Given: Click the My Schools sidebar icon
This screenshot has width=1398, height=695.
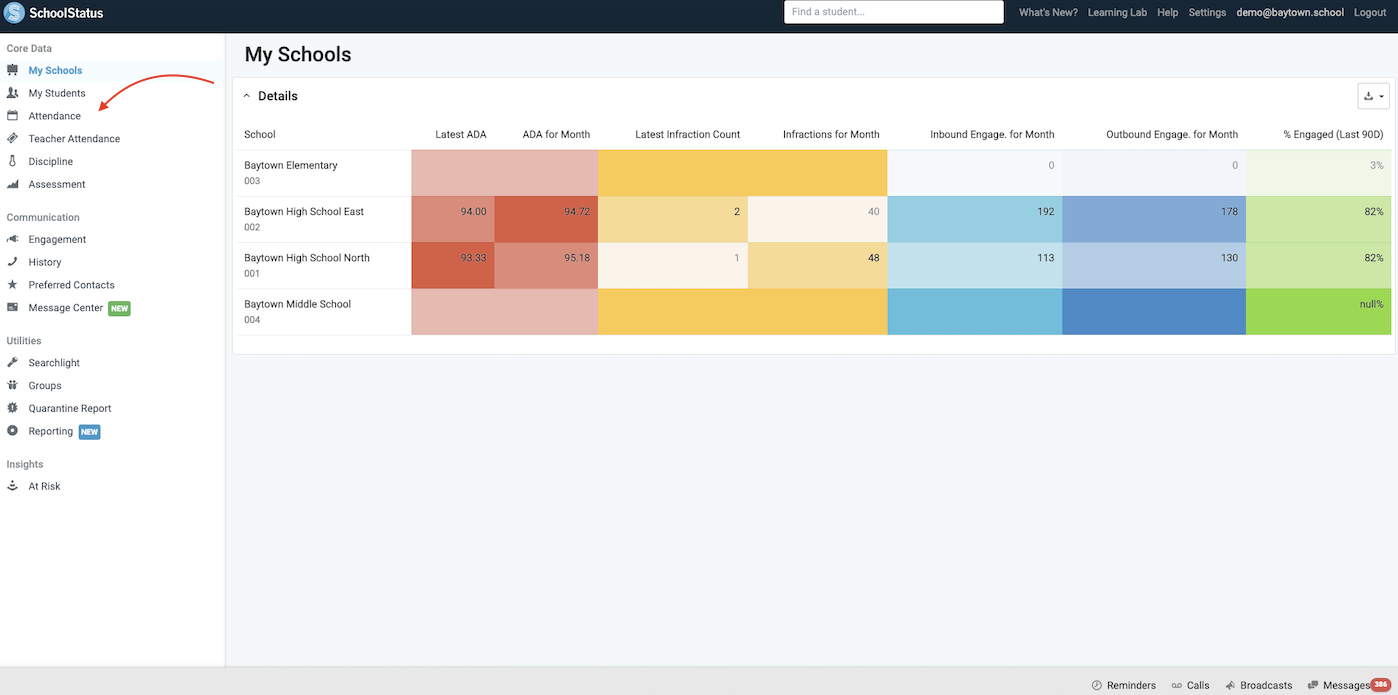Looking at the screenshot, I should 13,70.
